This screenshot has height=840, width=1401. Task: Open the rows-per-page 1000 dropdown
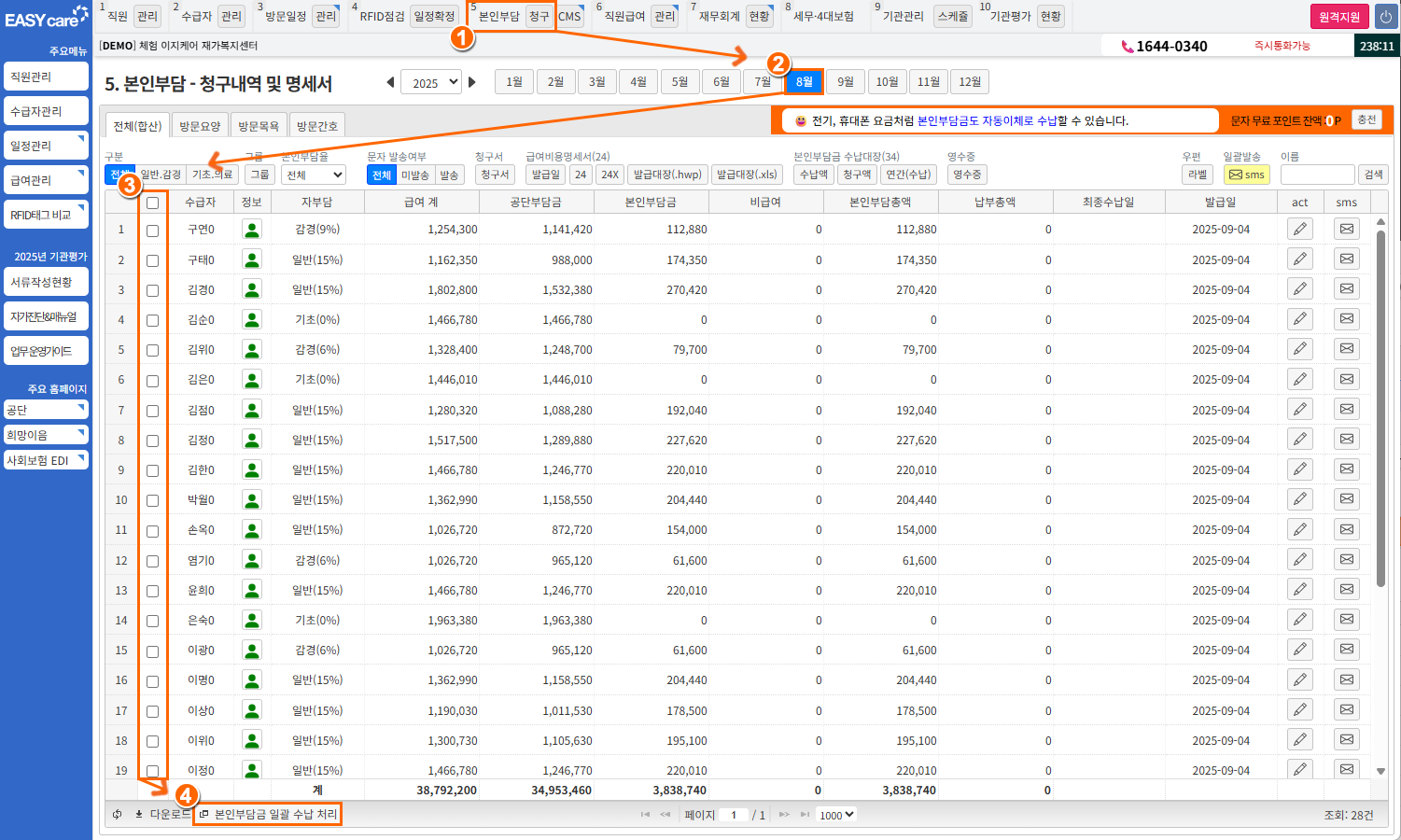(x=836, y=815)
